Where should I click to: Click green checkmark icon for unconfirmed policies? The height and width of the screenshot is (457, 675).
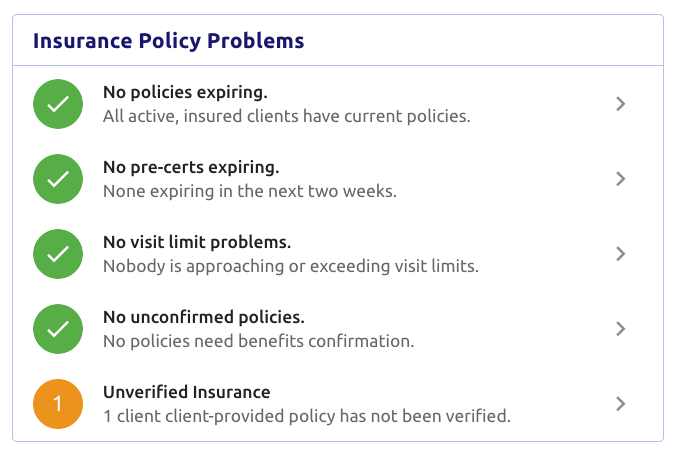[x=58, y=329]
